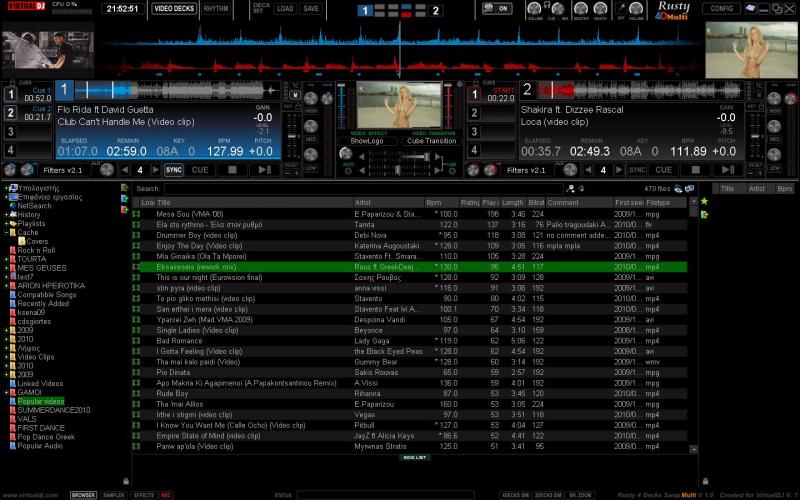800x500 pixels.
Task: Adjust deck 1 MID EQ knob
Action: [x=311, y=127]
